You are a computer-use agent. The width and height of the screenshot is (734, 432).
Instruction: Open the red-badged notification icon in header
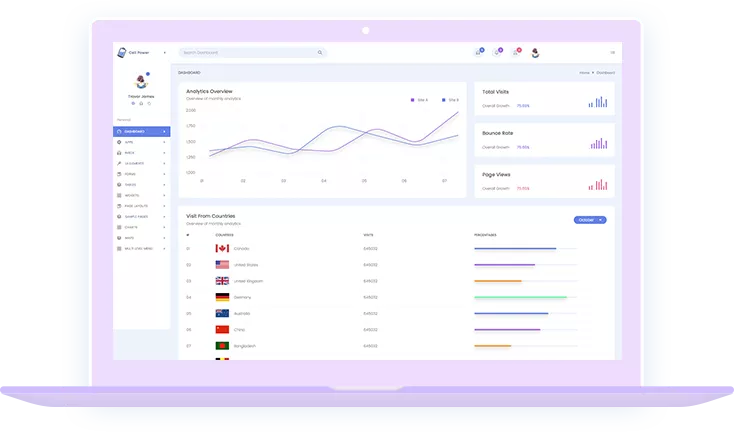point(516,52)
